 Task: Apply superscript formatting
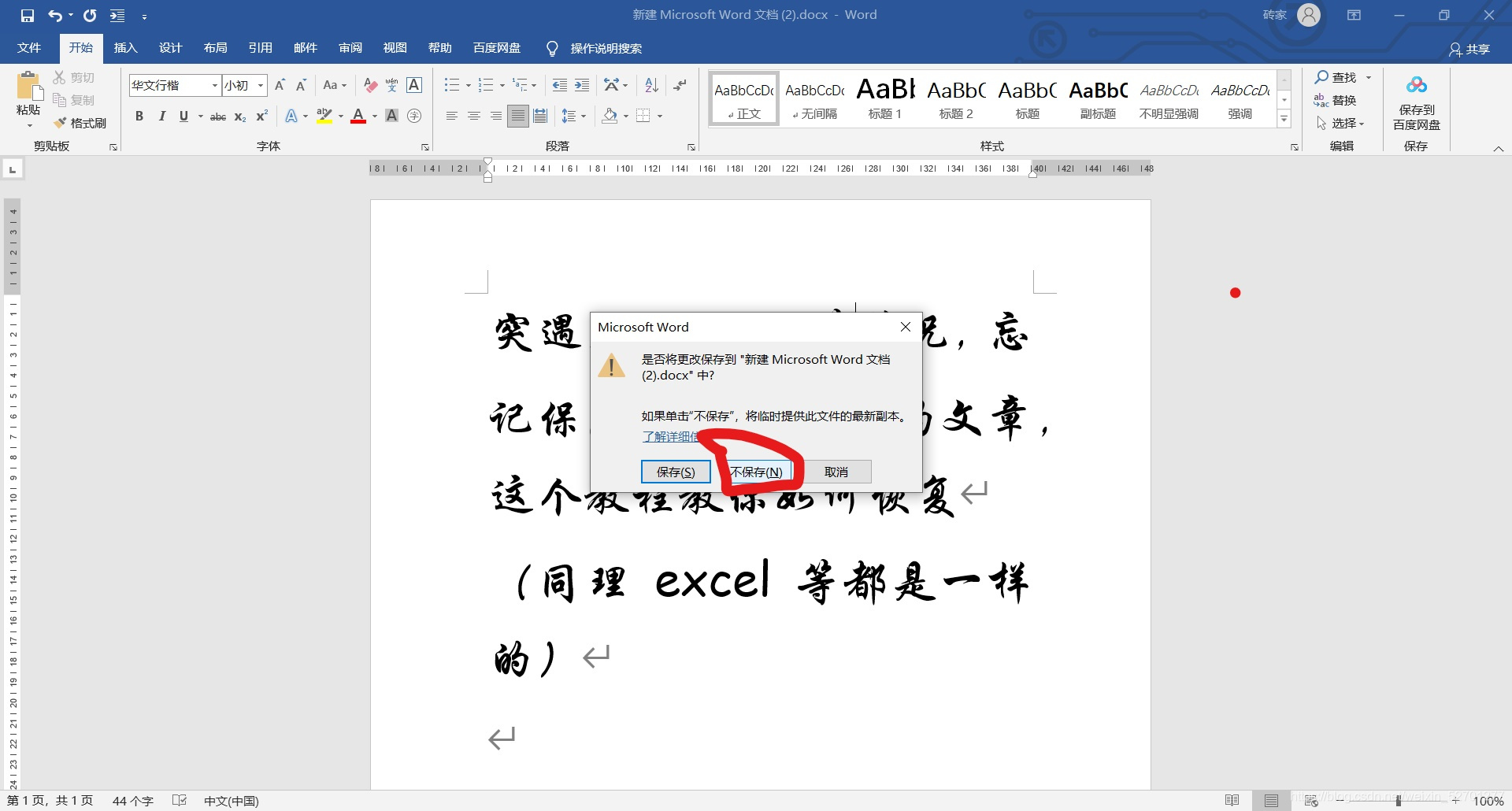pyautogui.click(x=262, y=117)
